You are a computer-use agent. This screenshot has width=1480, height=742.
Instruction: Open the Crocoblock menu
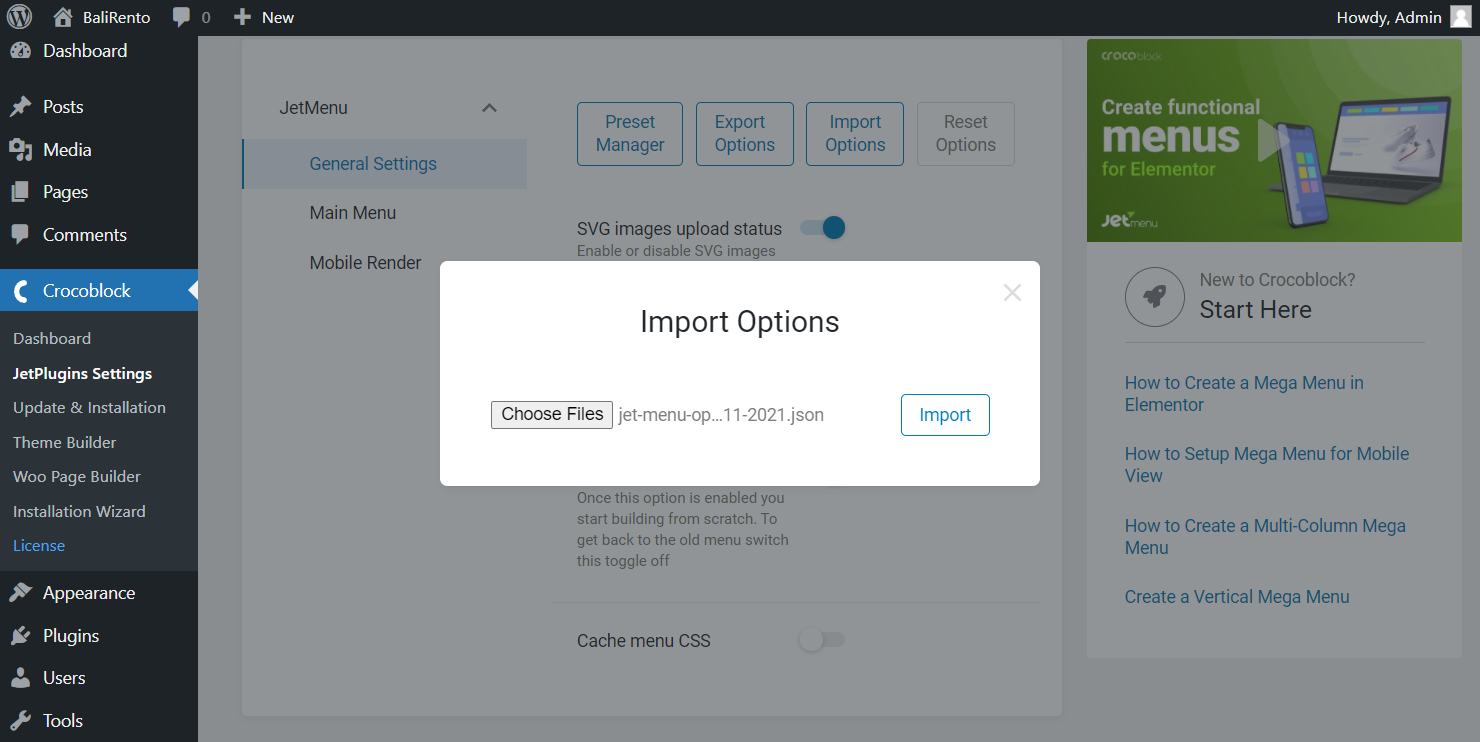click(99, 291)
